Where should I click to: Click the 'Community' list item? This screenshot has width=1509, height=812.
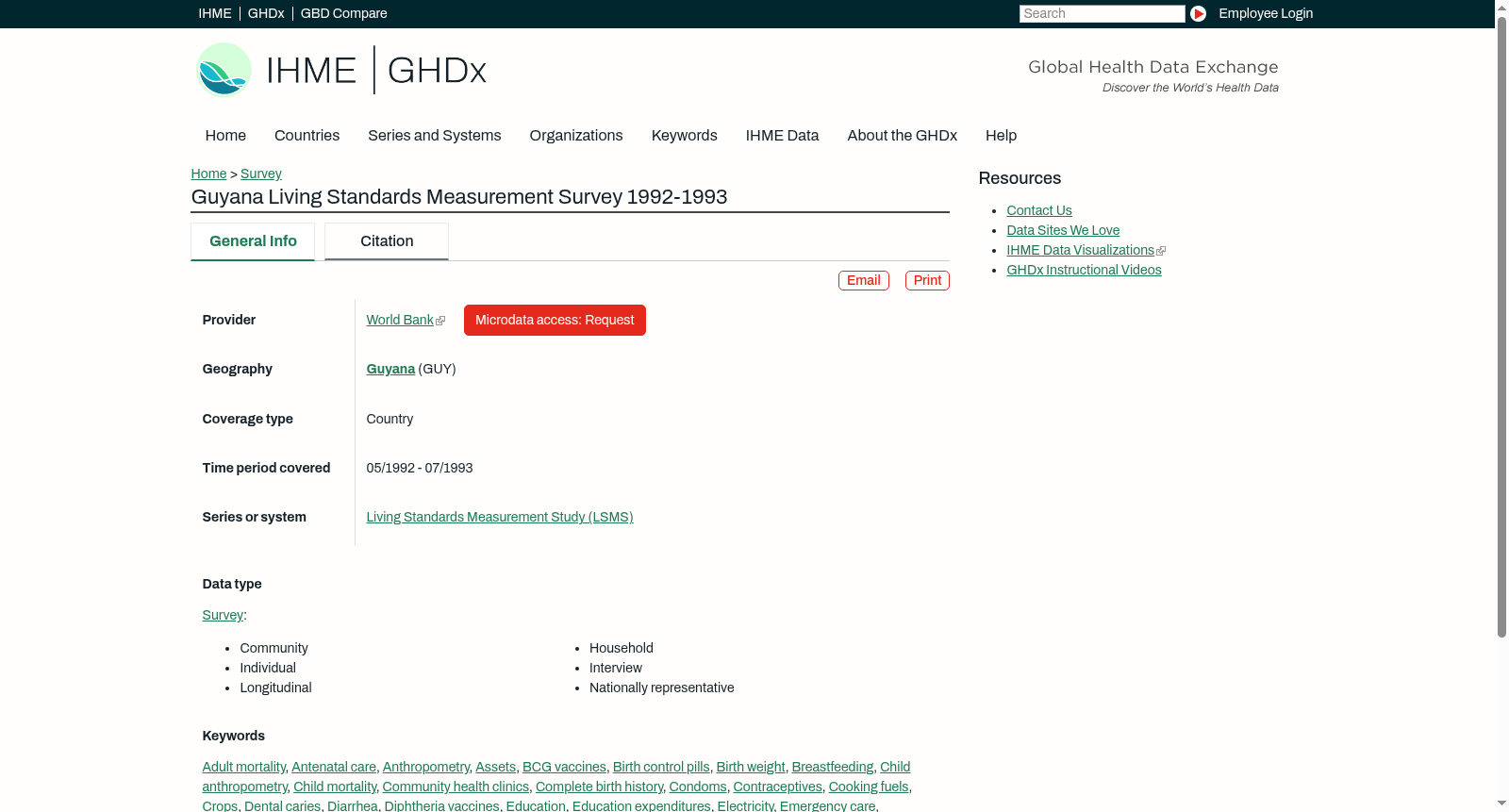pyautogui.click(x=274, y=648)
